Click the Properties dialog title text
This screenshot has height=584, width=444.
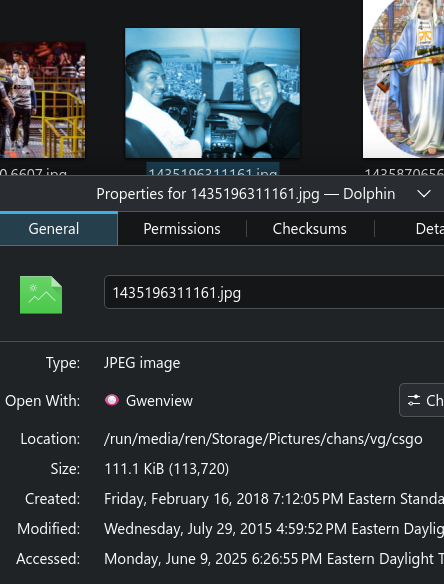(x=245, y=194)
